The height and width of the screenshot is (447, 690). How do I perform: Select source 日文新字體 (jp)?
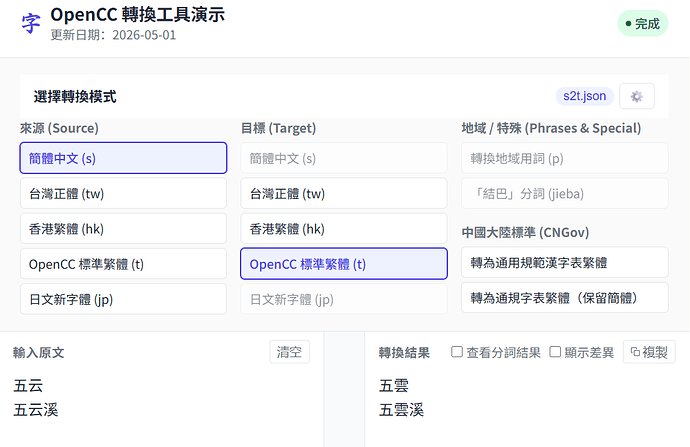(x=123, y=299)
